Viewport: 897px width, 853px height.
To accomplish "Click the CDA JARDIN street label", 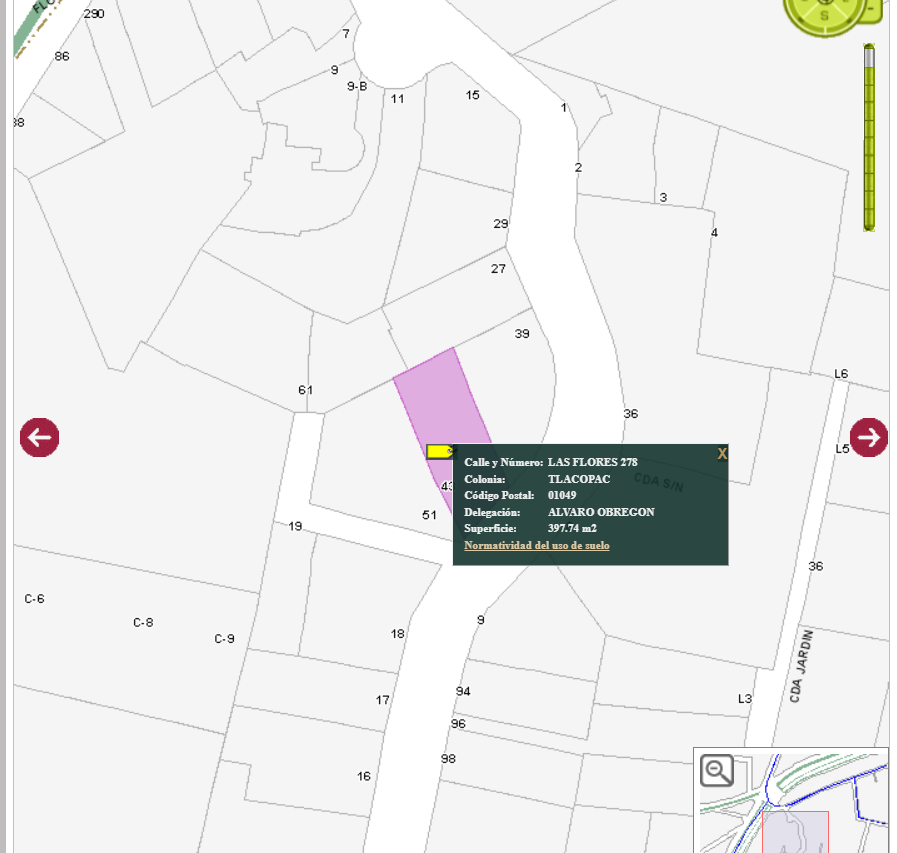I will tap(801, 666).
